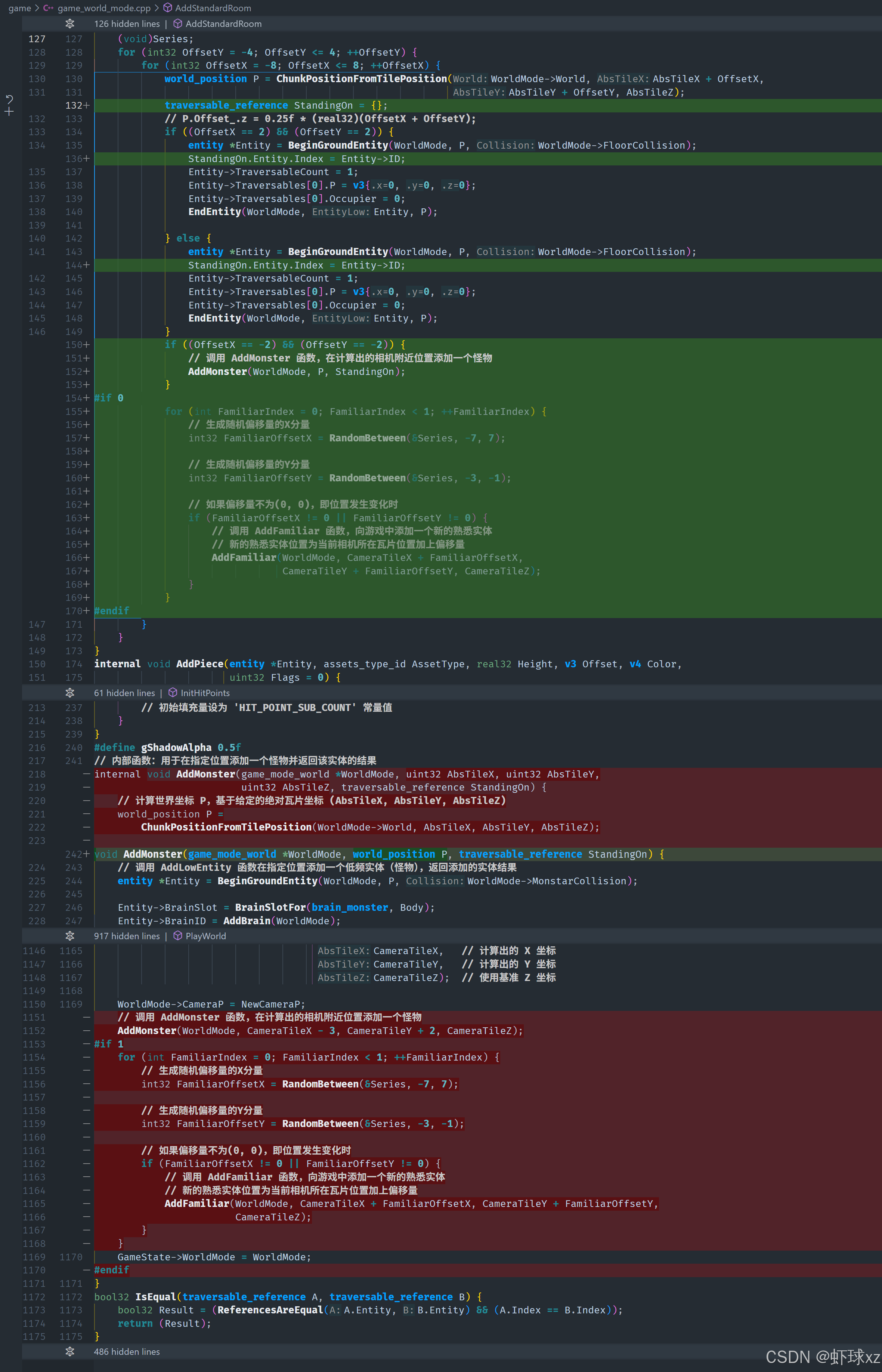
Task: Open the AddStandardRoom breadcrumb symbol
Action: [213, 8]
